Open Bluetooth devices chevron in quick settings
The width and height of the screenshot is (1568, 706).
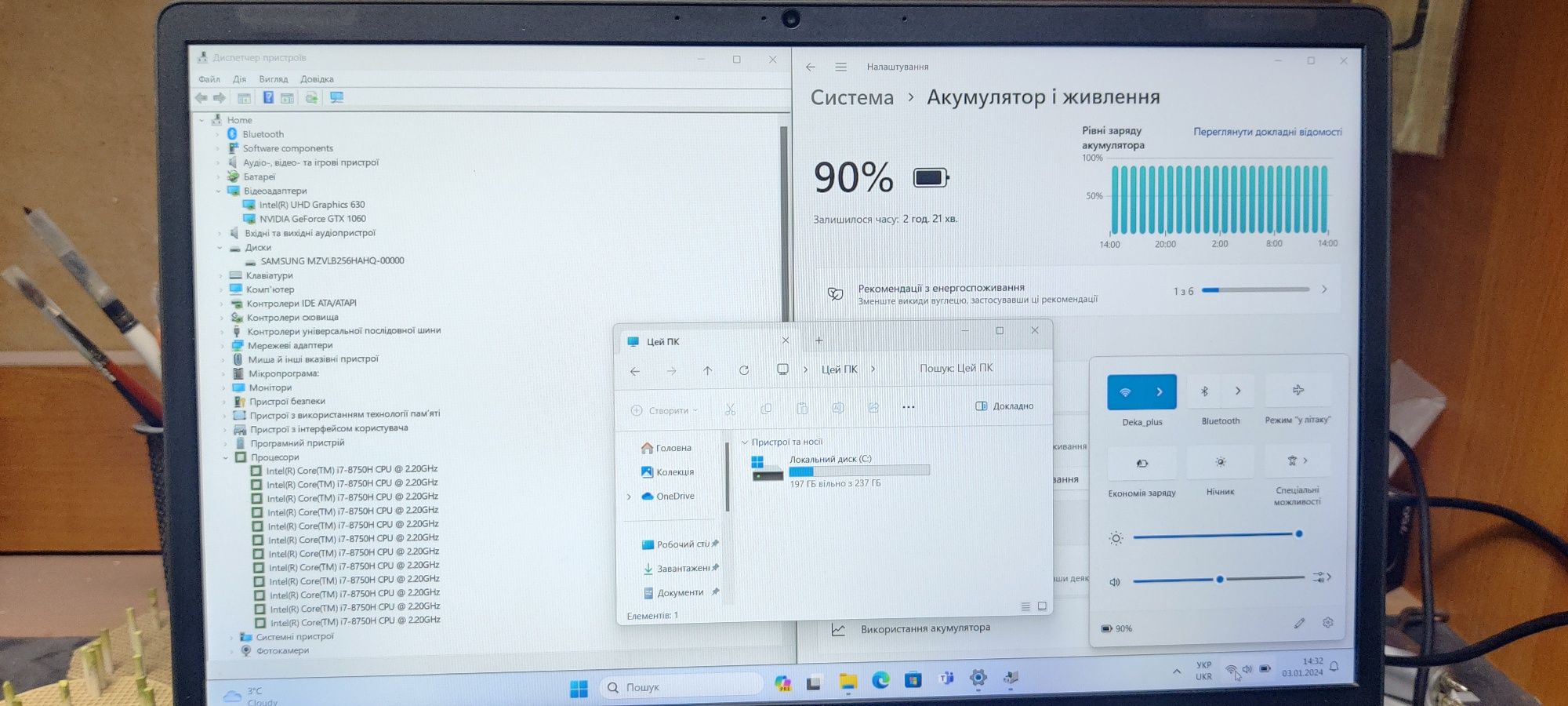[x=1238, y=391]
